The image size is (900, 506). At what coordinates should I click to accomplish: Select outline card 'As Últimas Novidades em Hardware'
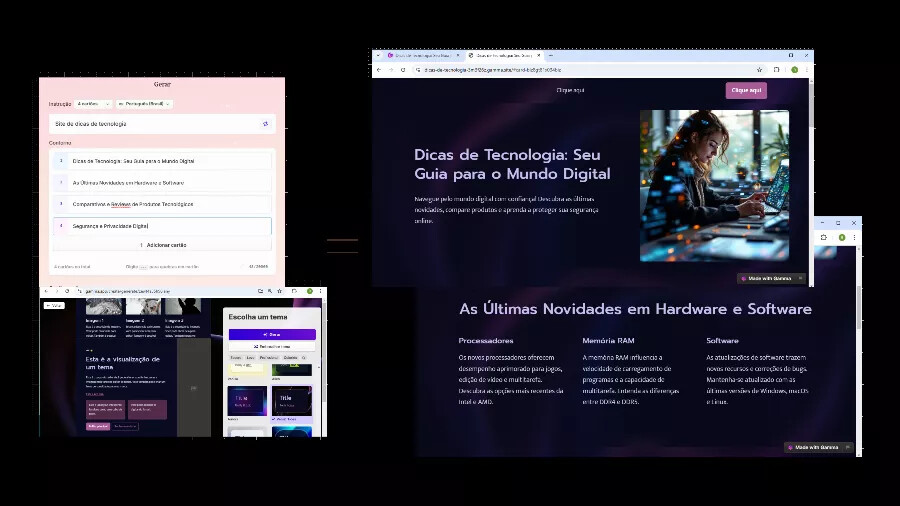(x=162, y=183)
